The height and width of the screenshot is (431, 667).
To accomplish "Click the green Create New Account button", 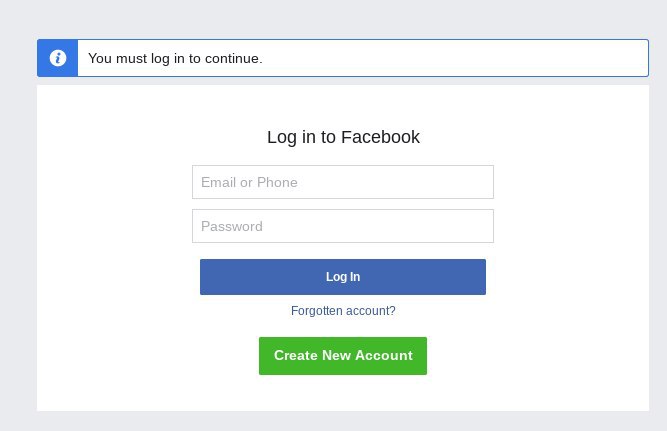I will click(x=343, y=356).
